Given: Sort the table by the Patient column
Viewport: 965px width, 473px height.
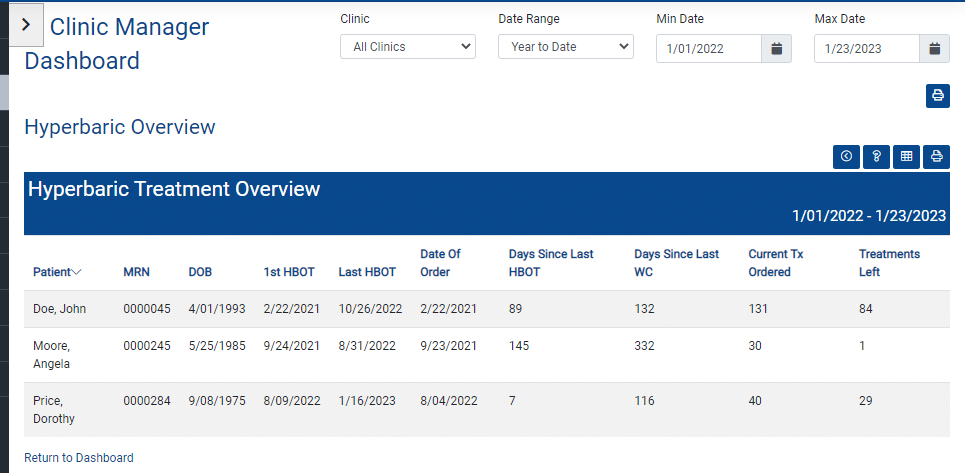Looking at the screenshot, I should pos(57,272).
